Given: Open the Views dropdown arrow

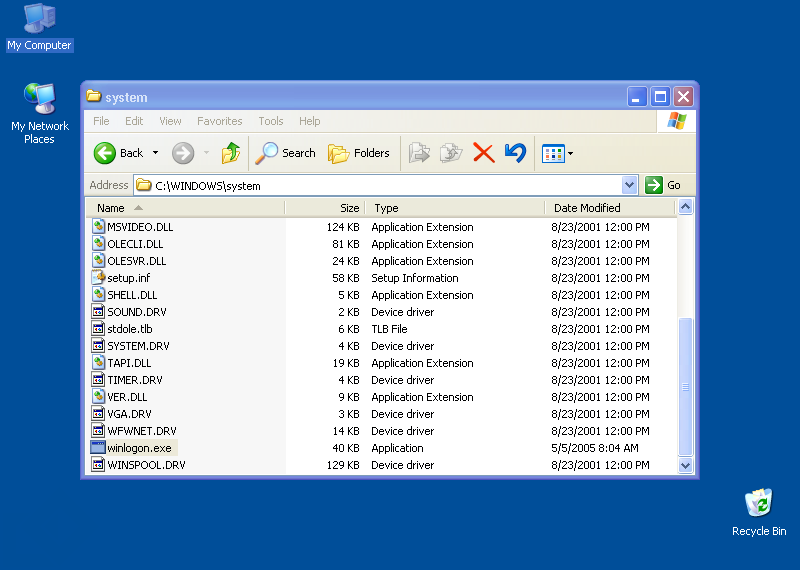Looking at the screenshot, I should pos(570,153).
